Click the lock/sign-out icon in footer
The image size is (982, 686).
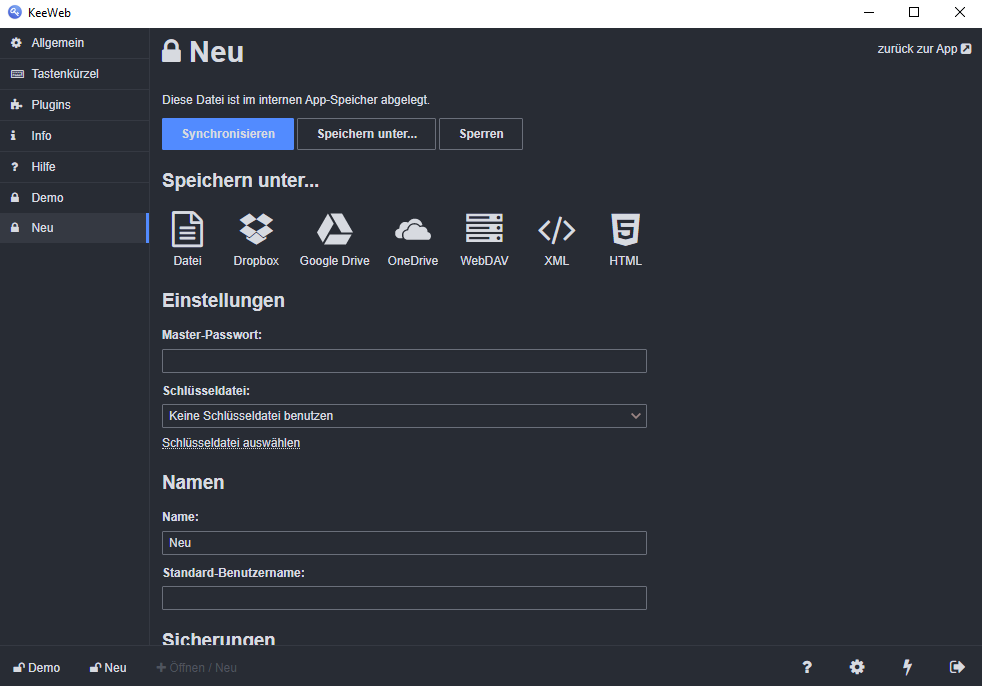tap(957, 667)
